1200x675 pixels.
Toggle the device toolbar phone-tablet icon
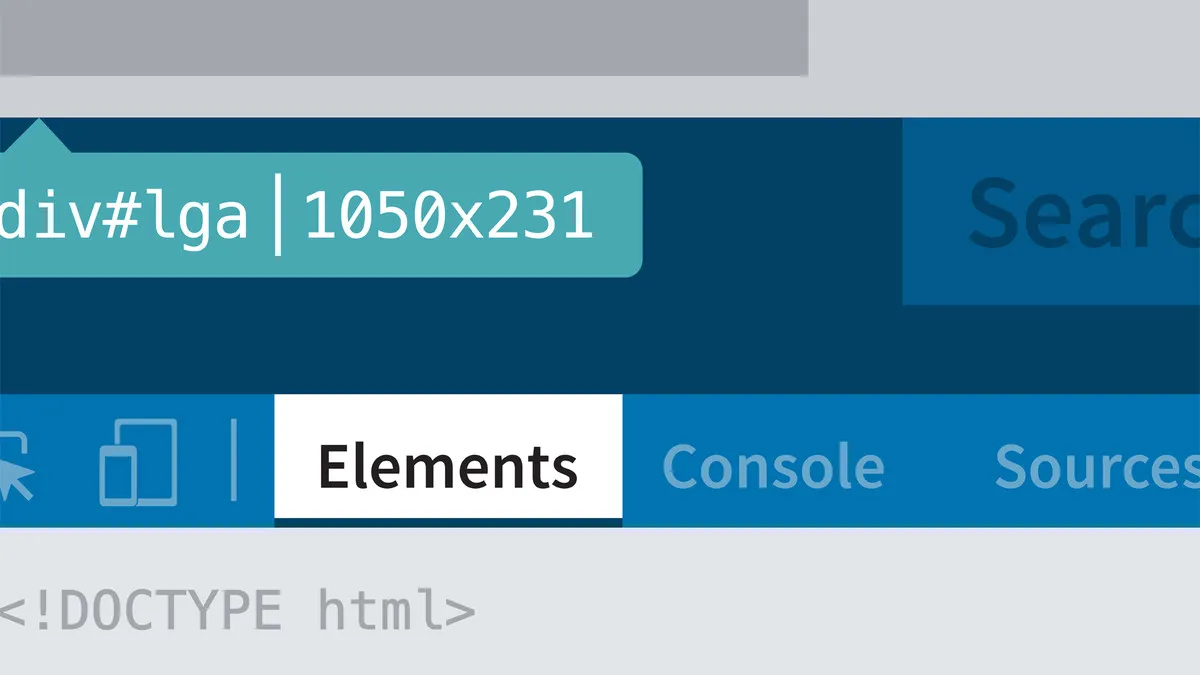click(x=138, y=462)
